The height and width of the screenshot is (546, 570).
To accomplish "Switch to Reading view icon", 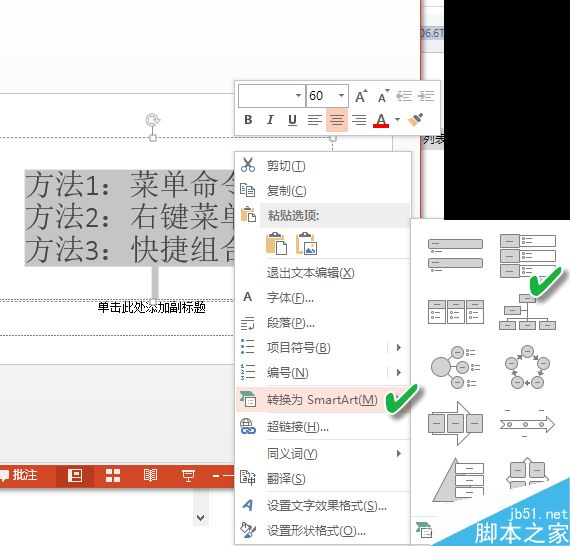I will pos(150,475).
